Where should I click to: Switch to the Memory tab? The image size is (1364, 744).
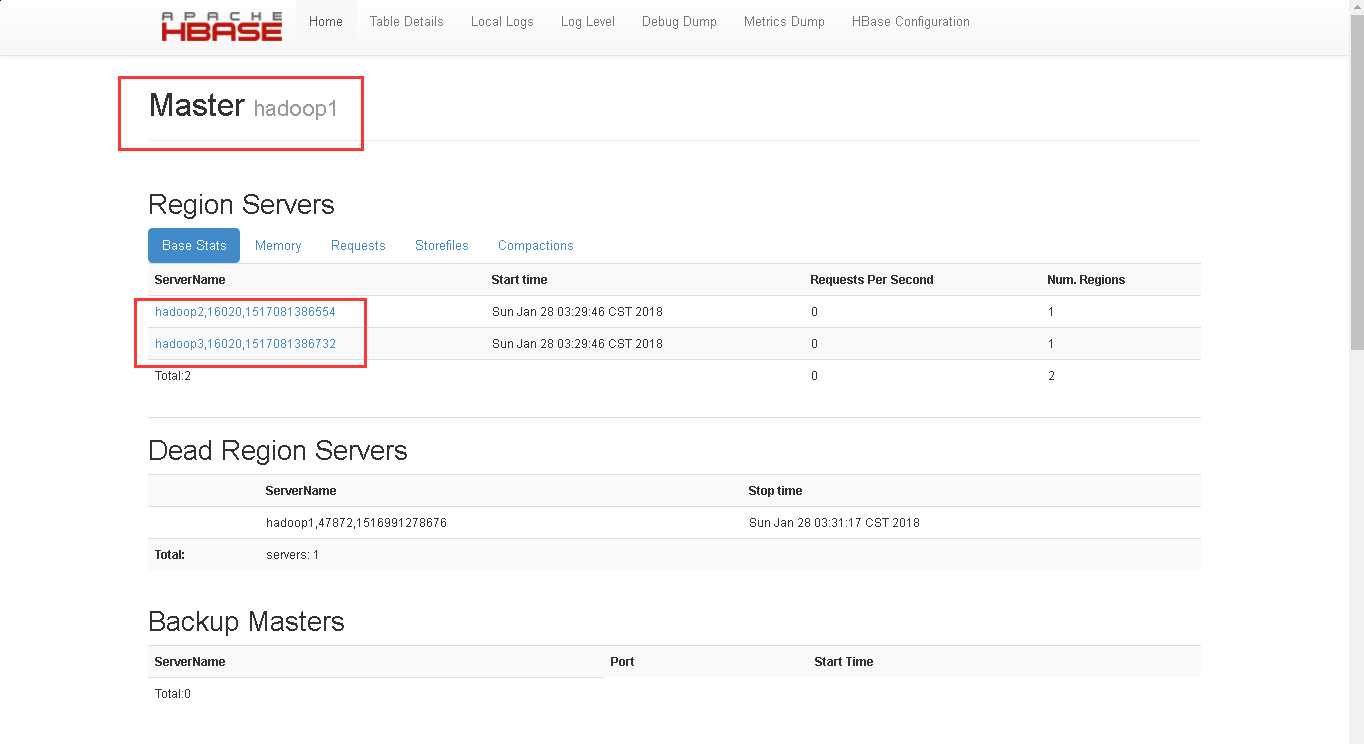coord(278,245)
